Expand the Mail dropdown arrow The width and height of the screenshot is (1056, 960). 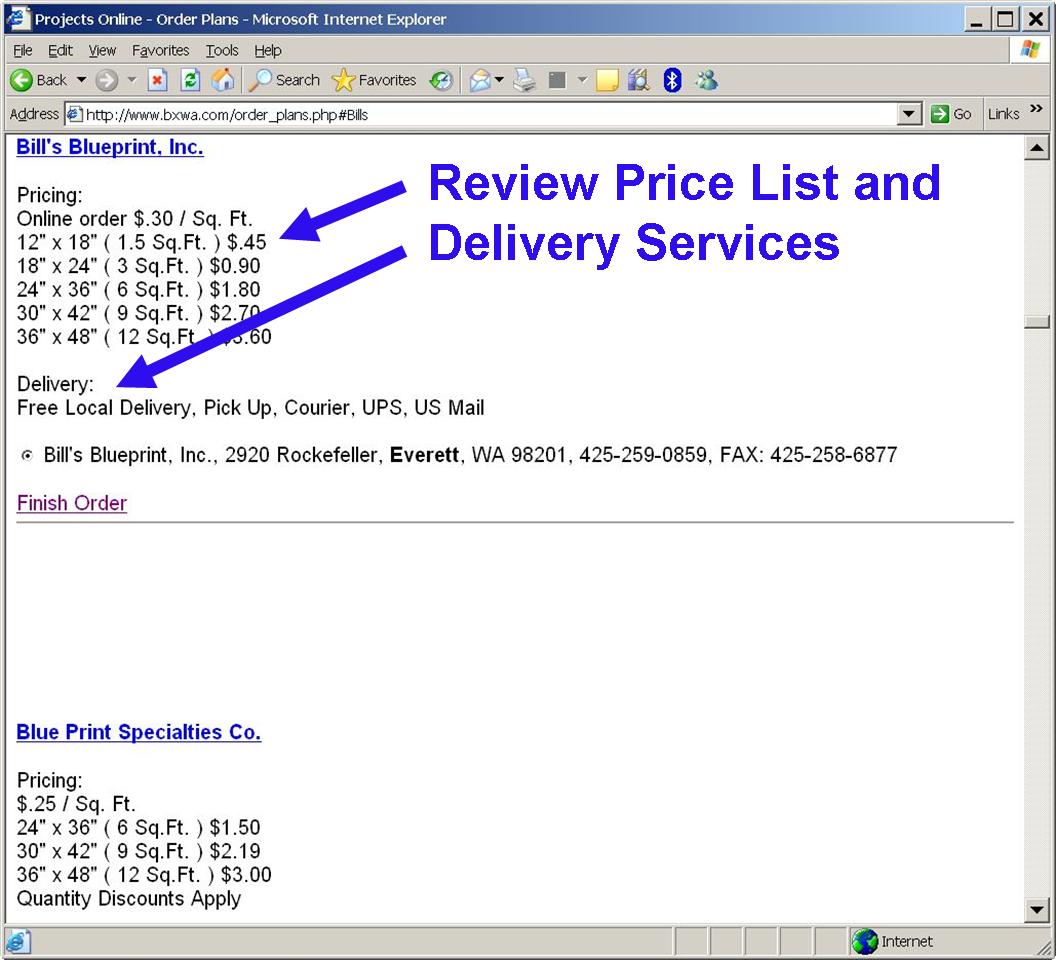[x=499, y=80]
